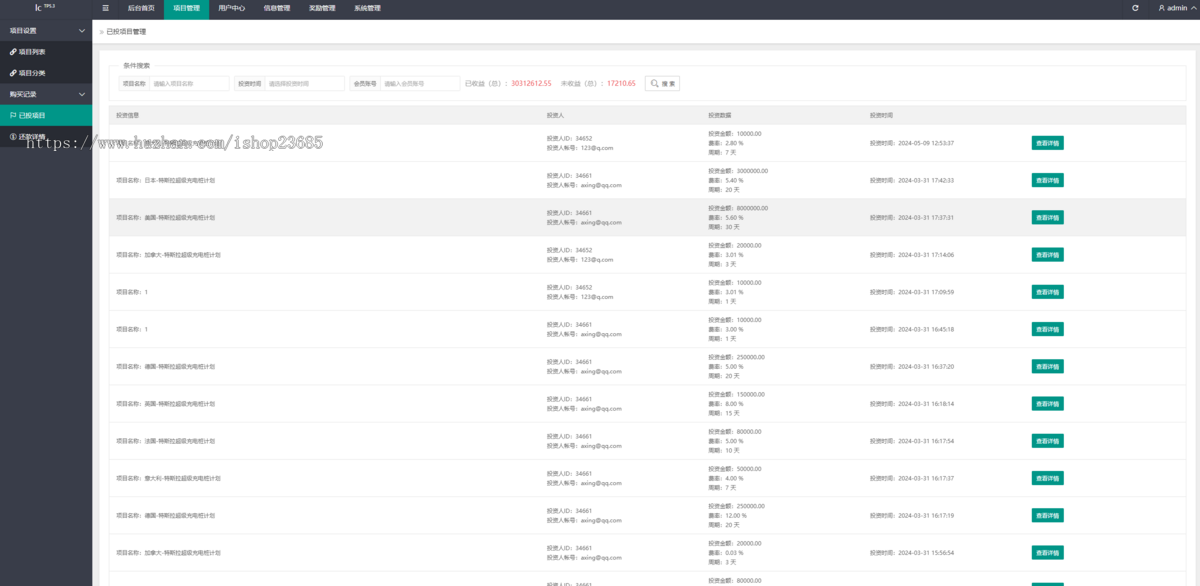Viewport: 1200px width, 586px height.
Task: View details for 2024-03-31 15:56:54 investment
Action: pyautogui.click(x=1047, y=553)
